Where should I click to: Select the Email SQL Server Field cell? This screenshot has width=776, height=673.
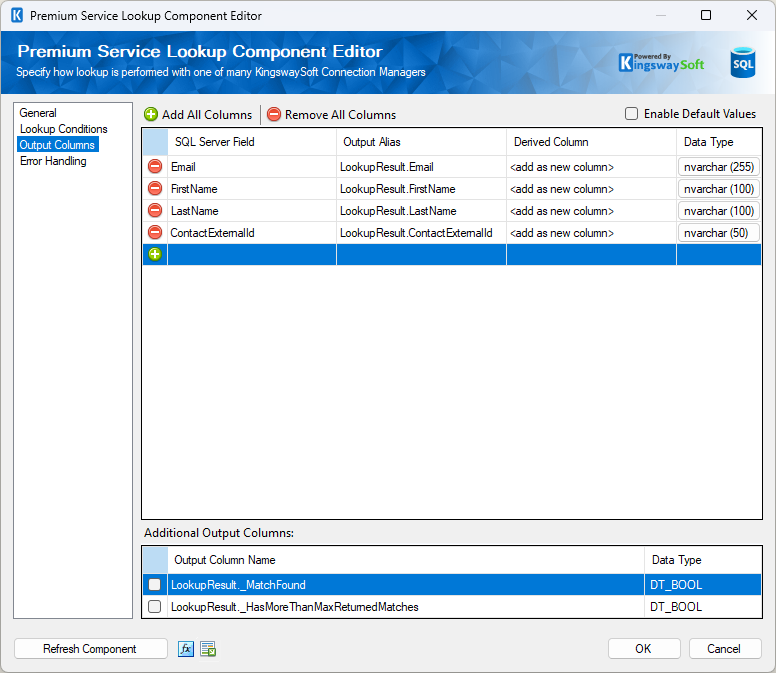point(252,167)
